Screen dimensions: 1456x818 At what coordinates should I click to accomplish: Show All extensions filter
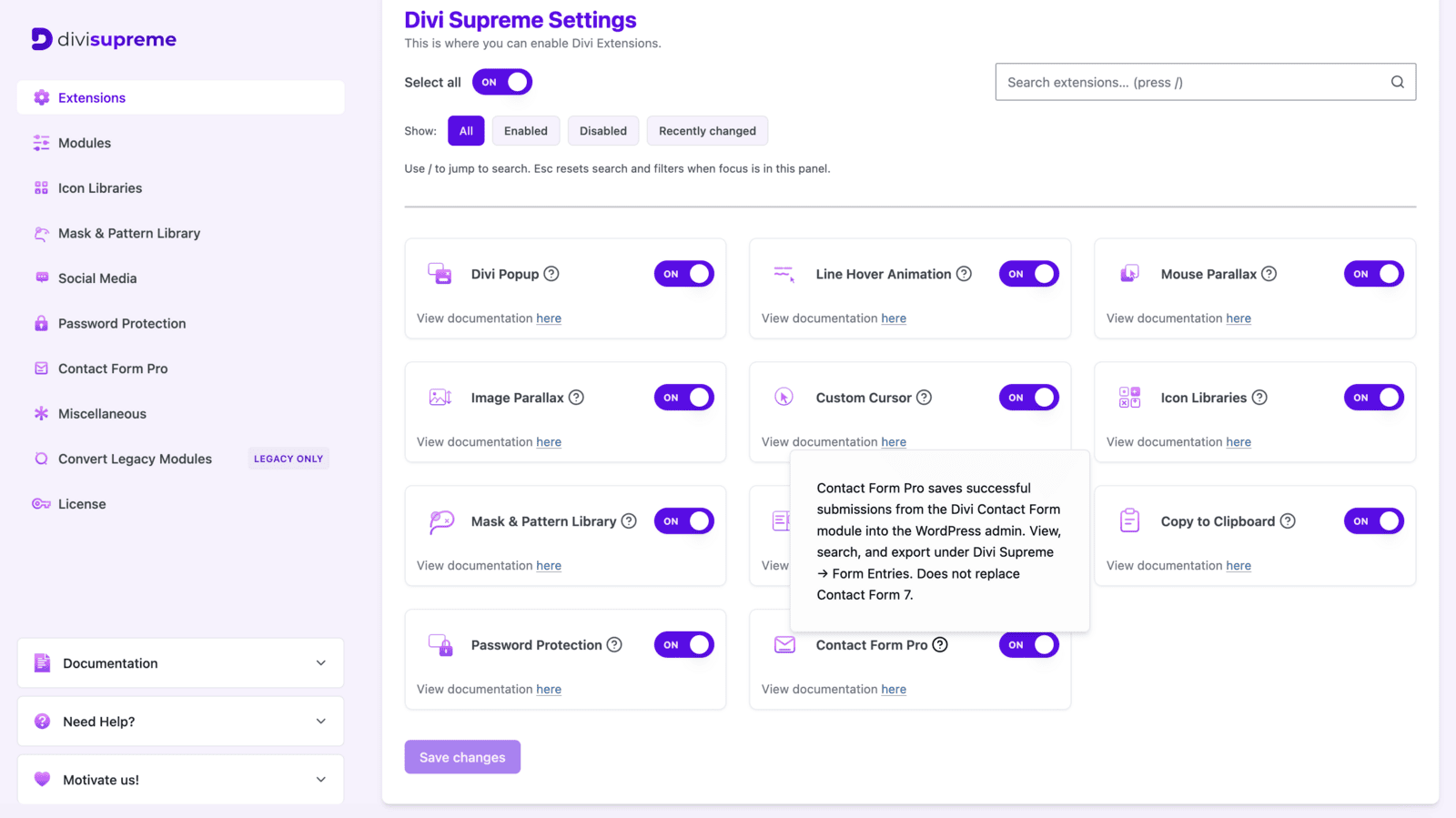pyautogui.click(x=466, y=131)
